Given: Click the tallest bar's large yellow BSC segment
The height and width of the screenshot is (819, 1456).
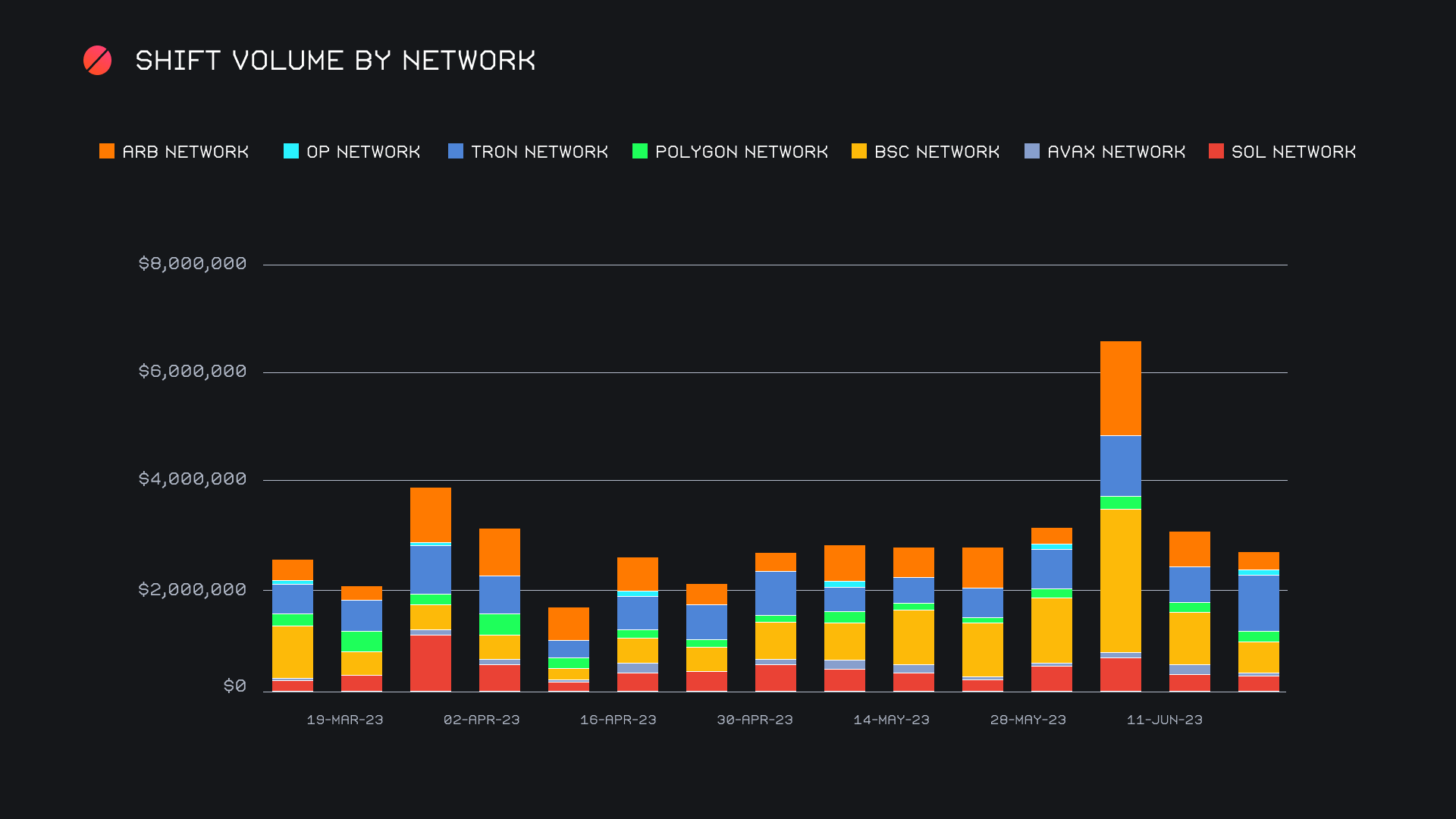Looking at the screenshot, I should coord(1120,580).
